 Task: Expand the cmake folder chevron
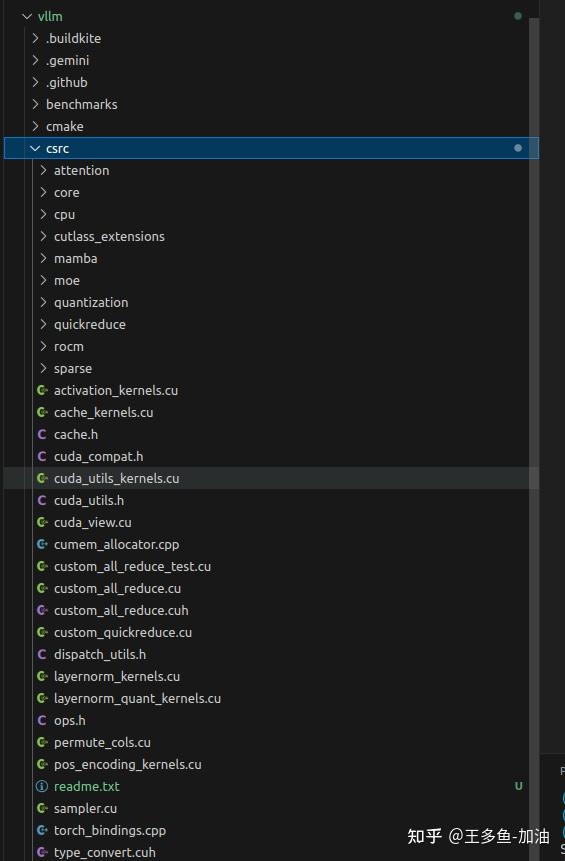coord(35,126)
